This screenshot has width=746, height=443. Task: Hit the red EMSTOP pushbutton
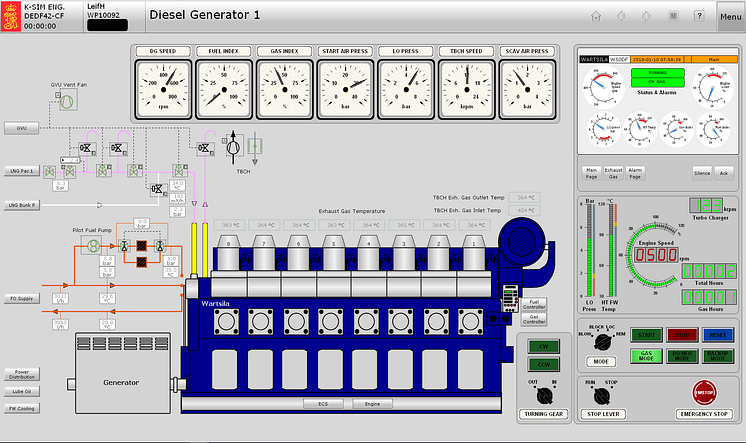tap(704, 393)
